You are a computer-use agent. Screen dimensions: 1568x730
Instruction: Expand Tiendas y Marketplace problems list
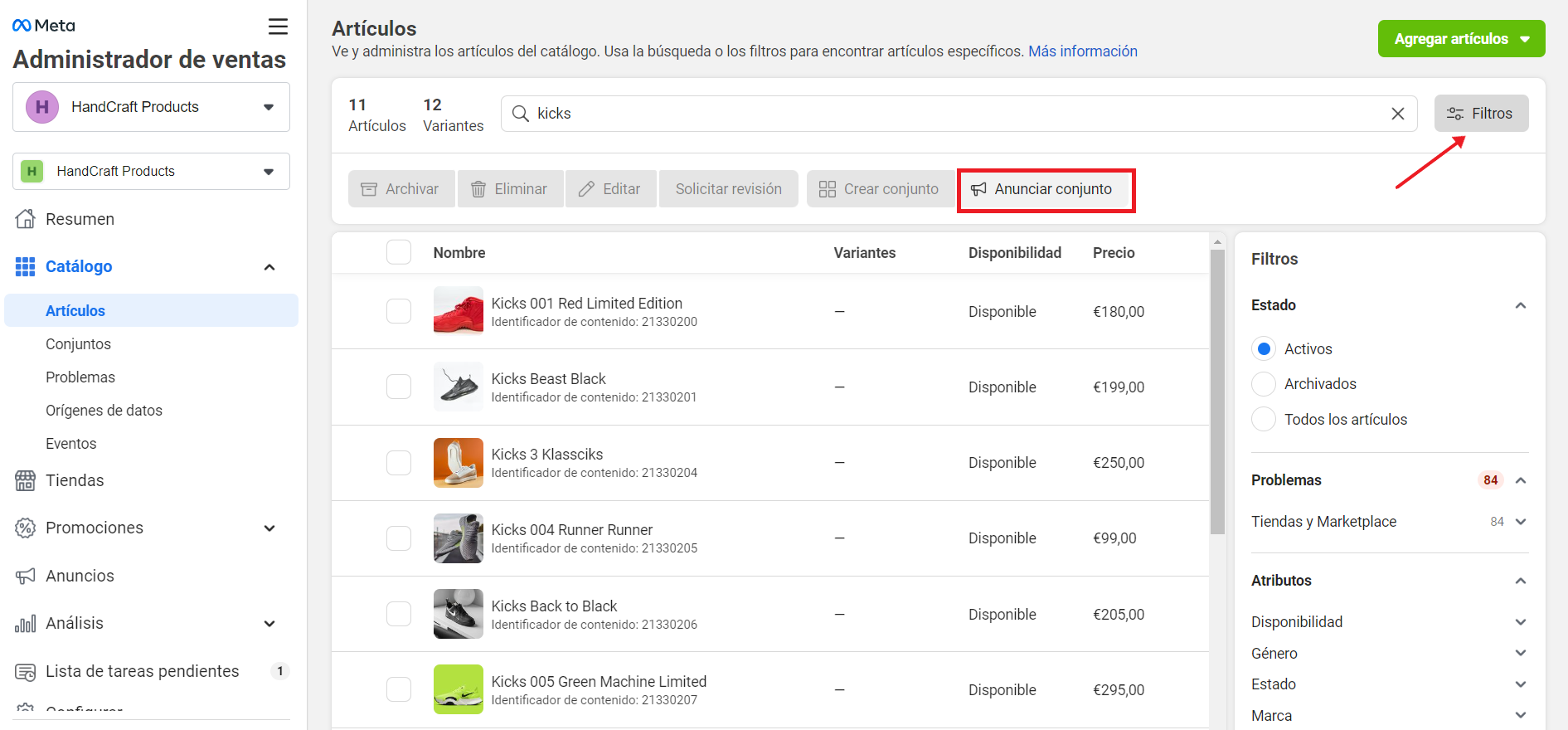pyautogui.click(x=1520, y=522)
